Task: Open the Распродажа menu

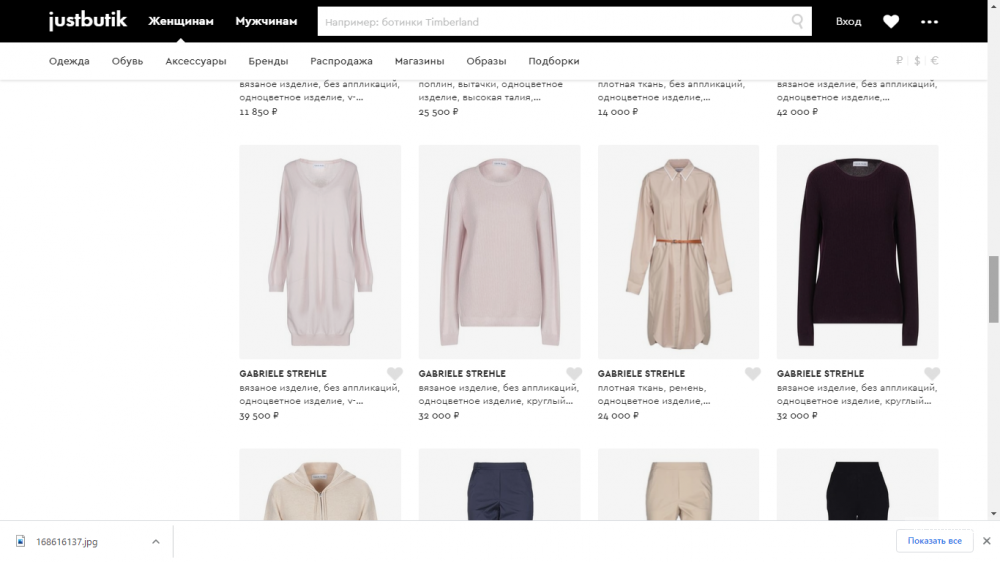Action: pos(341,61)
